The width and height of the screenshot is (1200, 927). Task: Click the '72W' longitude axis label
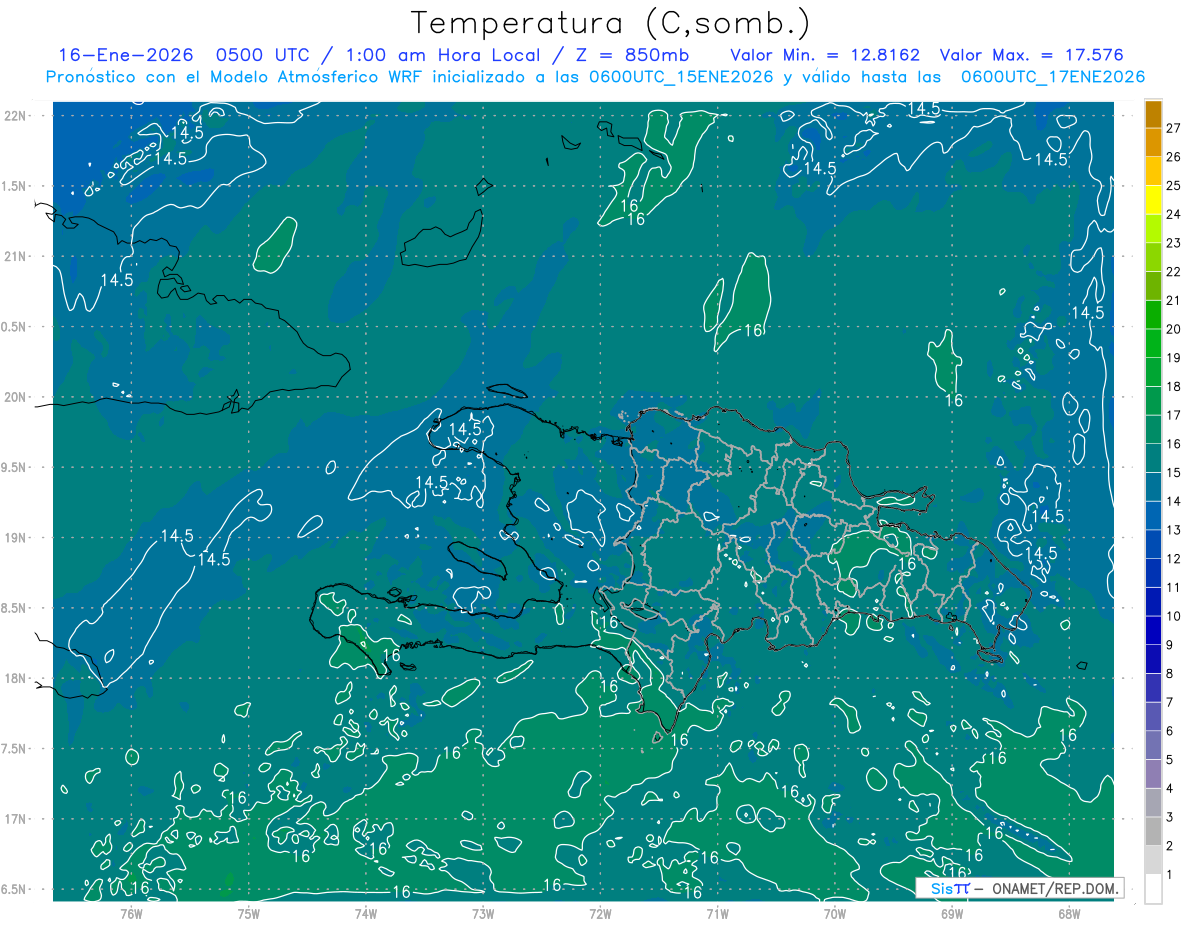(600, 912)
